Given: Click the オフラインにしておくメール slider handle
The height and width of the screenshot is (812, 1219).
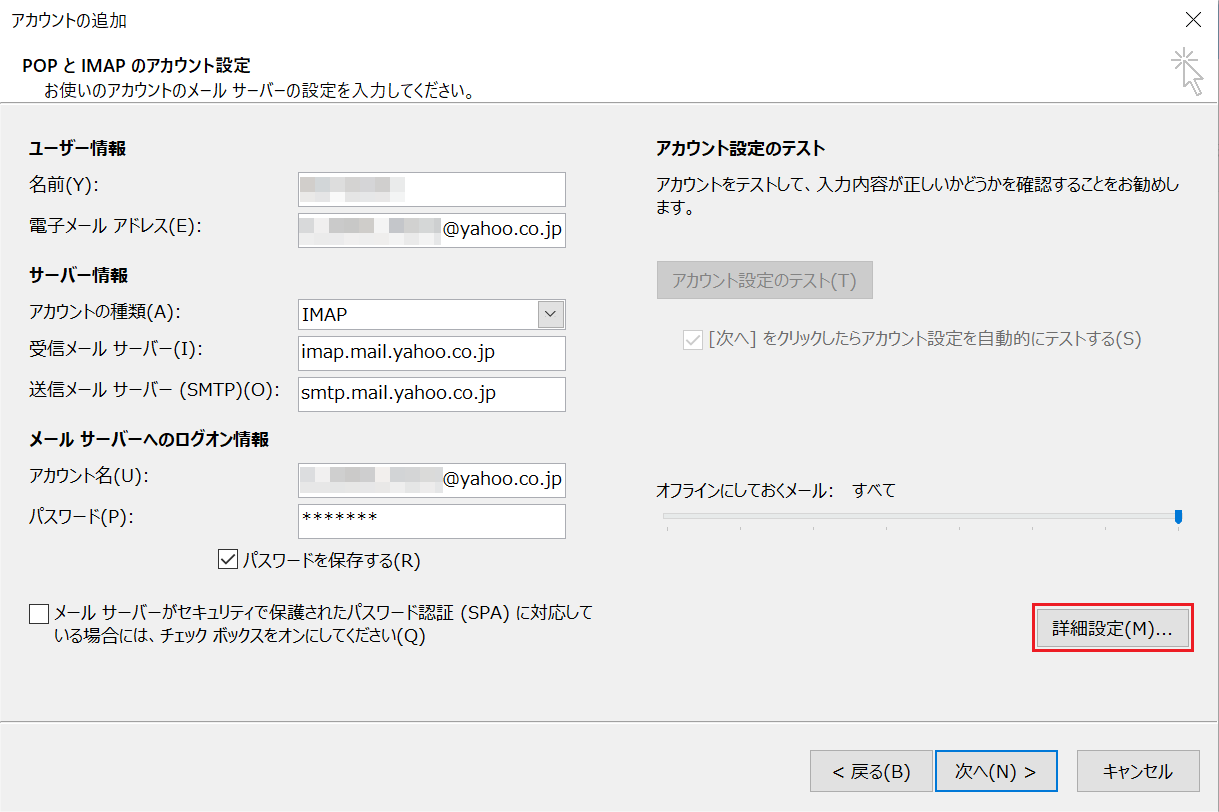Looking at the screenshot, I should click(1179, 516).
